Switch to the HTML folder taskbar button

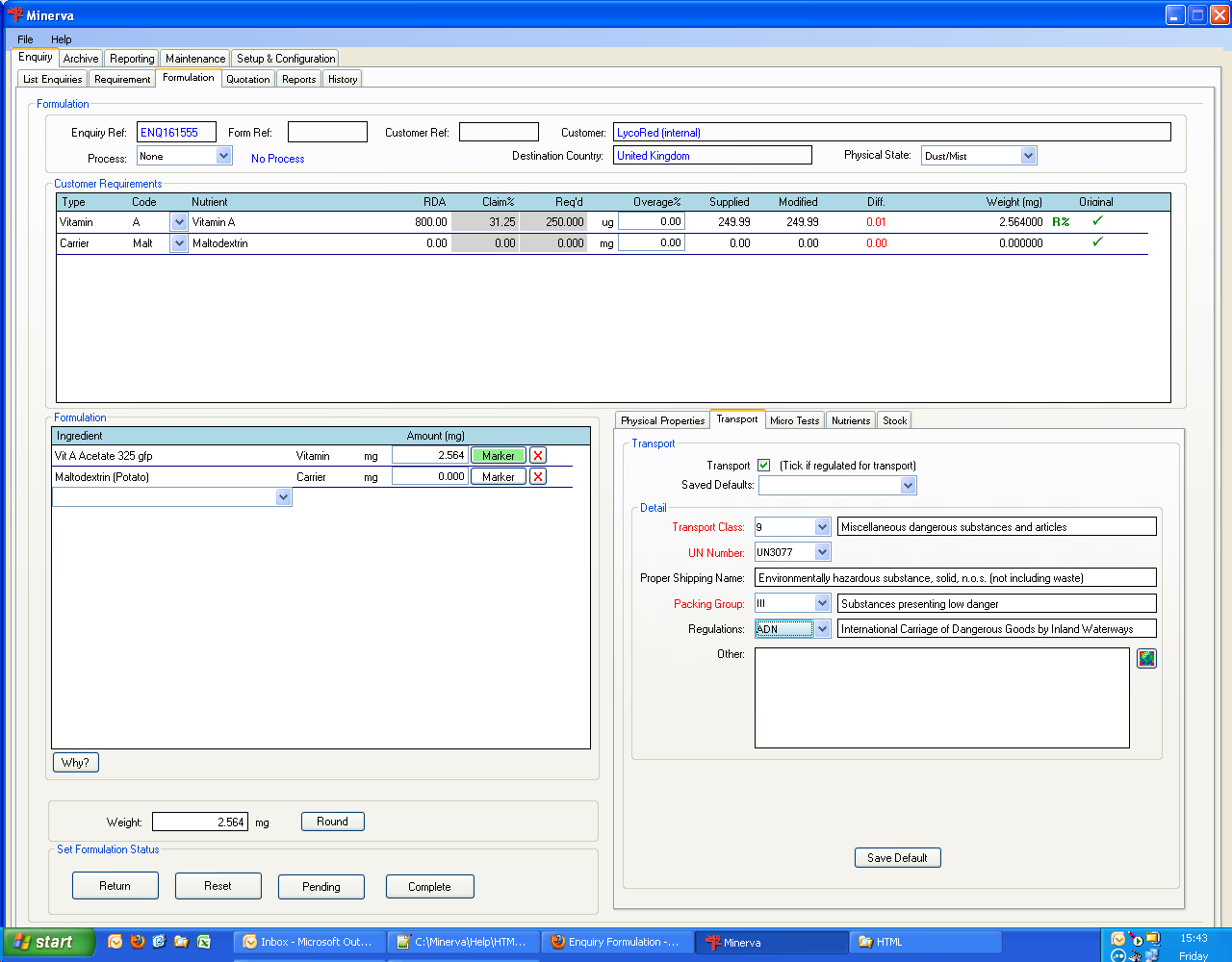coord(926,942)
